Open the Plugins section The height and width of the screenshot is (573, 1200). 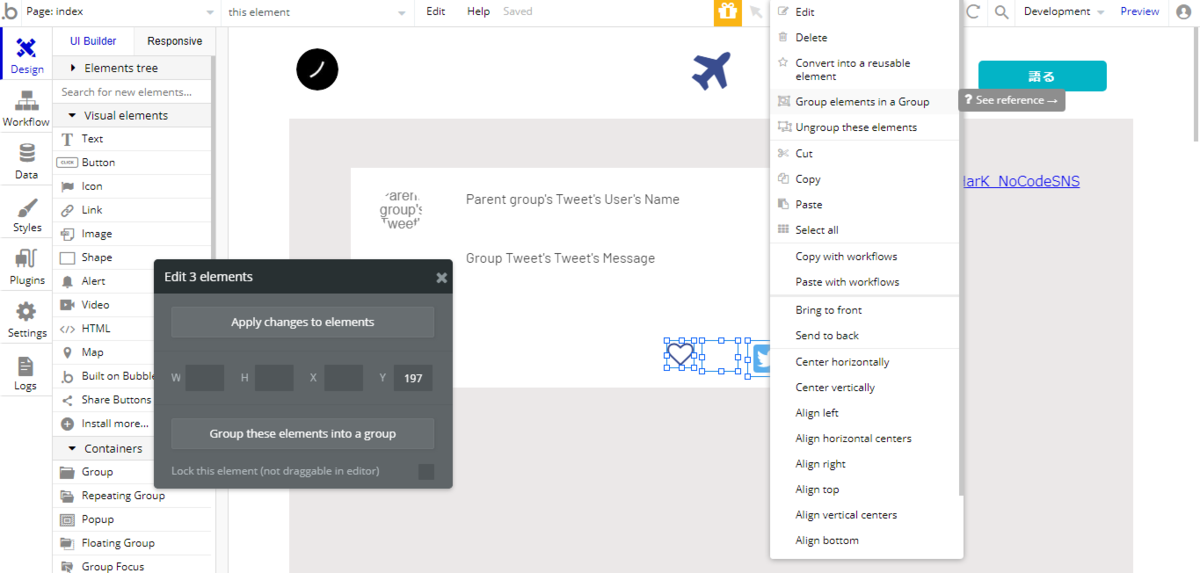click(x=26, y=267)
